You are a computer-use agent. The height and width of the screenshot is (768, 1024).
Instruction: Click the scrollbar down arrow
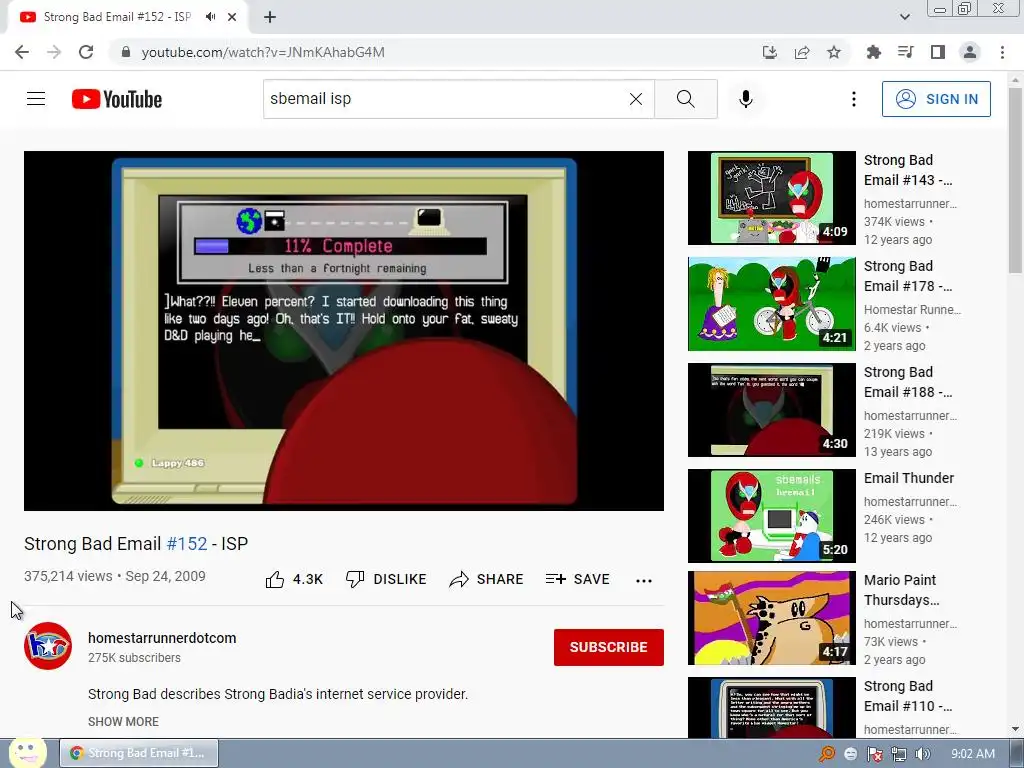click(x=1016, y=729)
